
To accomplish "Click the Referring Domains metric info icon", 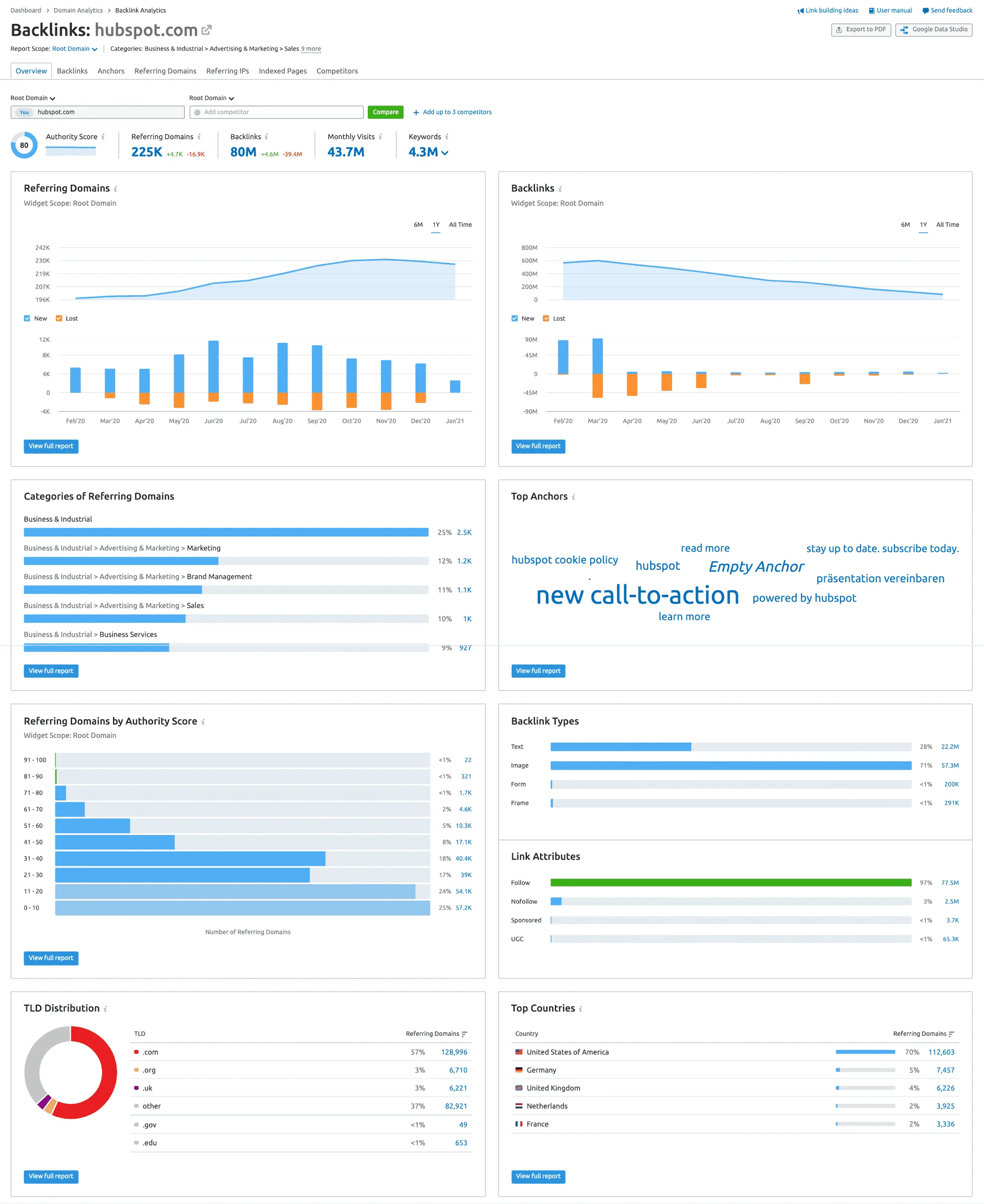I will click(199, 137).
